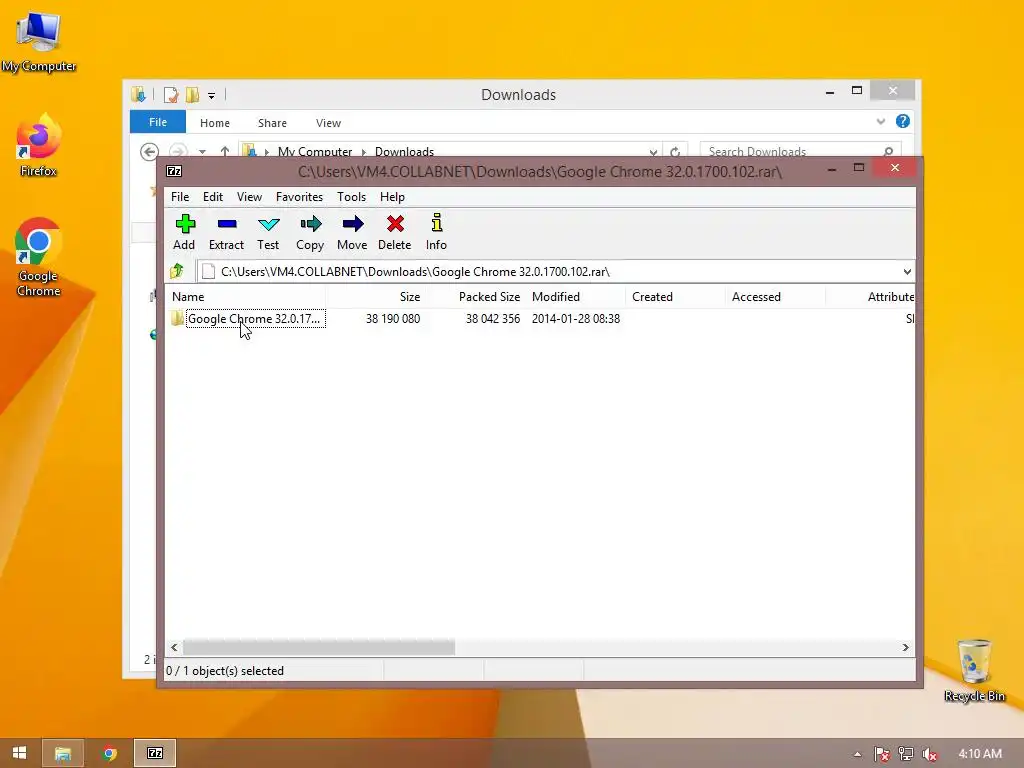Sort by the Packed Size column
Screen dimensions: 1024x768
tap(475, 296)
